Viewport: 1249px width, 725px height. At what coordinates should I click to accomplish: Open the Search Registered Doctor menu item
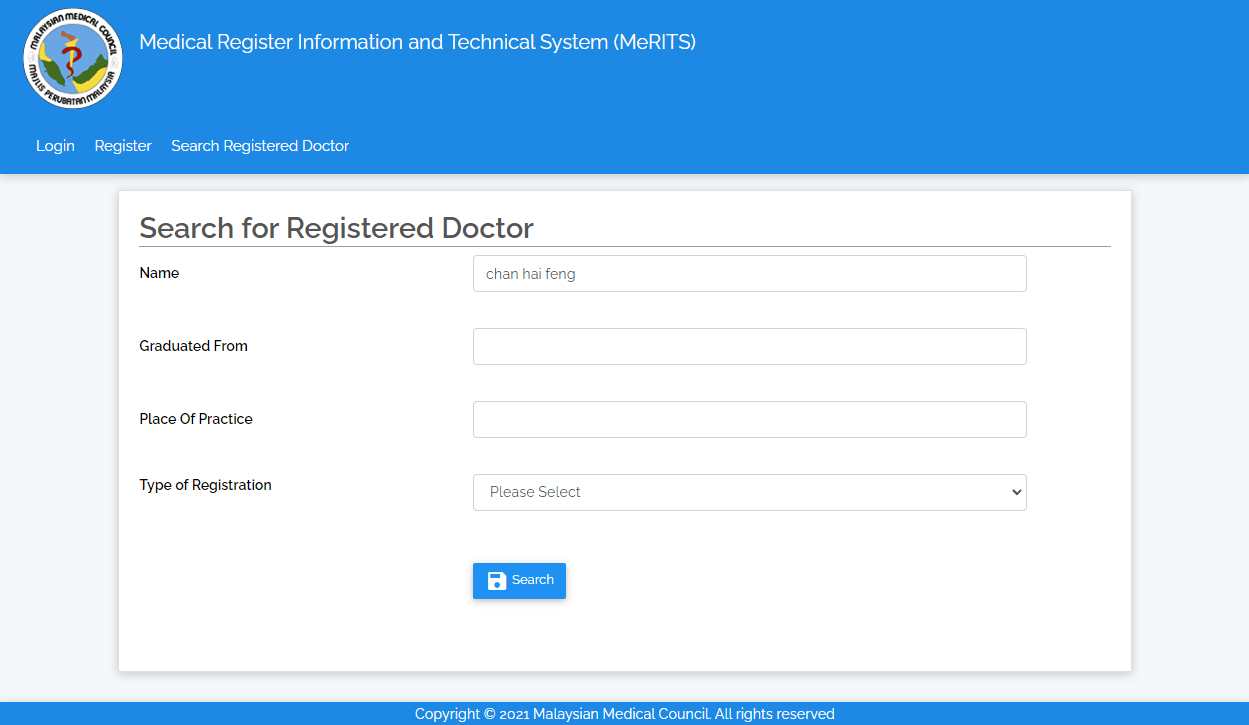pyautogui.click(x=259, y=146)
